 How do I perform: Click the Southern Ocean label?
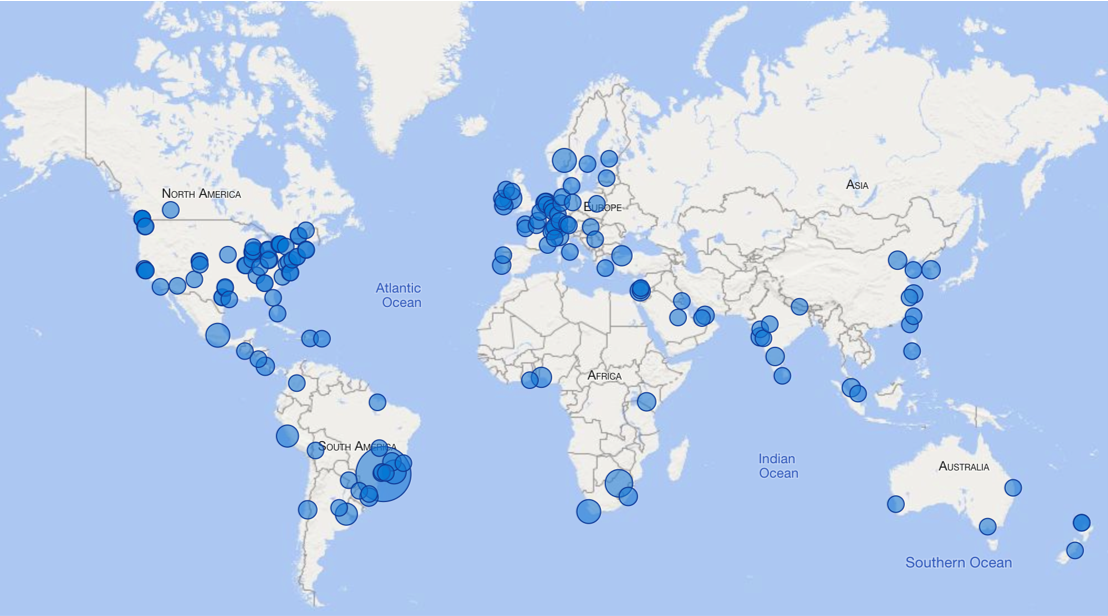pos(958,563)
